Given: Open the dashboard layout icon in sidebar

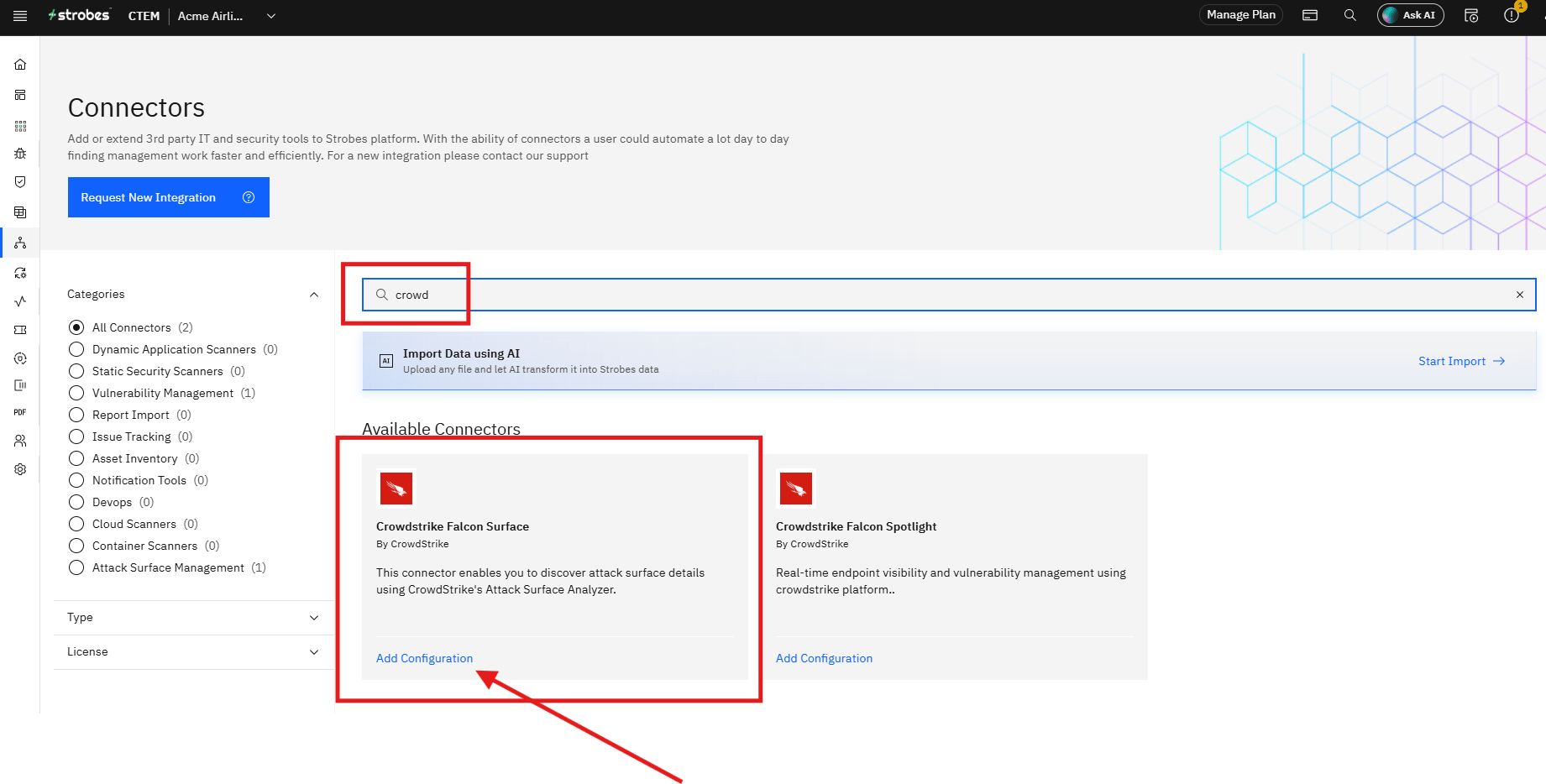Looking at the screenshot, I should (x=20, y=95).
